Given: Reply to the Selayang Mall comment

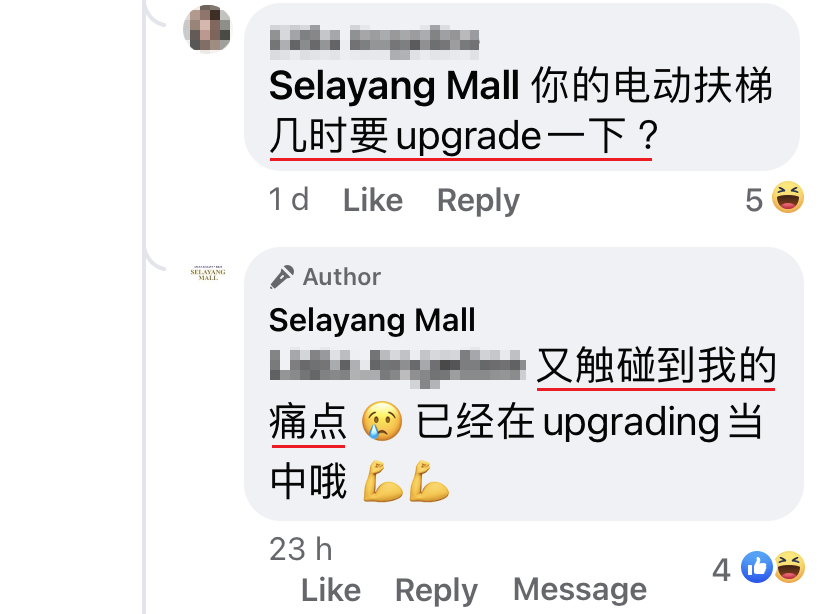Looking at the screenshot, I should [436, 590].
